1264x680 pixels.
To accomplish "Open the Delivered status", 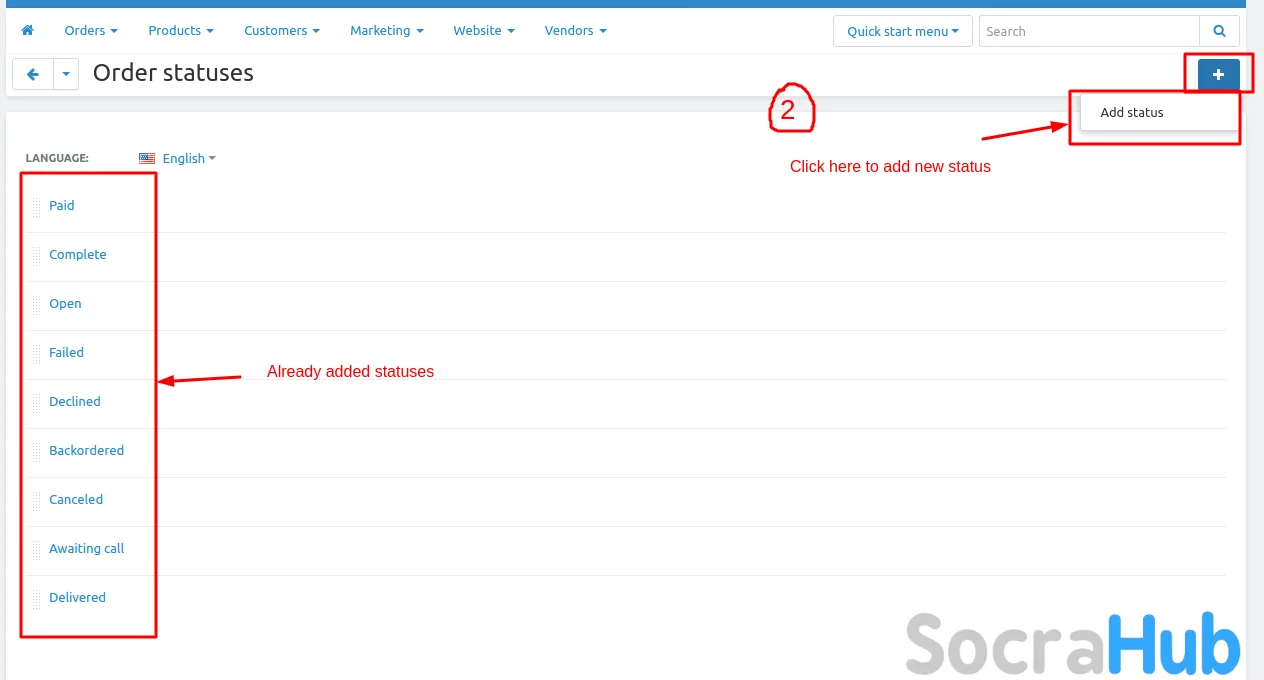I will point(78,598).
